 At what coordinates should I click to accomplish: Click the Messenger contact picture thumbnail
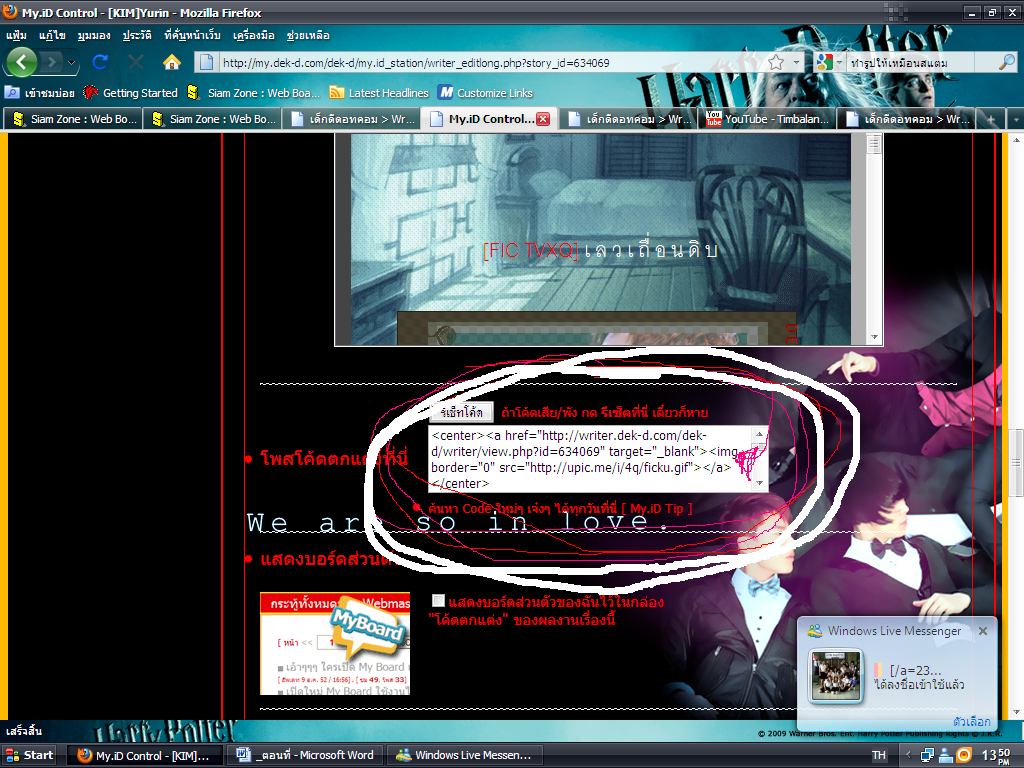pyautogui.click(x=835, y=676)
